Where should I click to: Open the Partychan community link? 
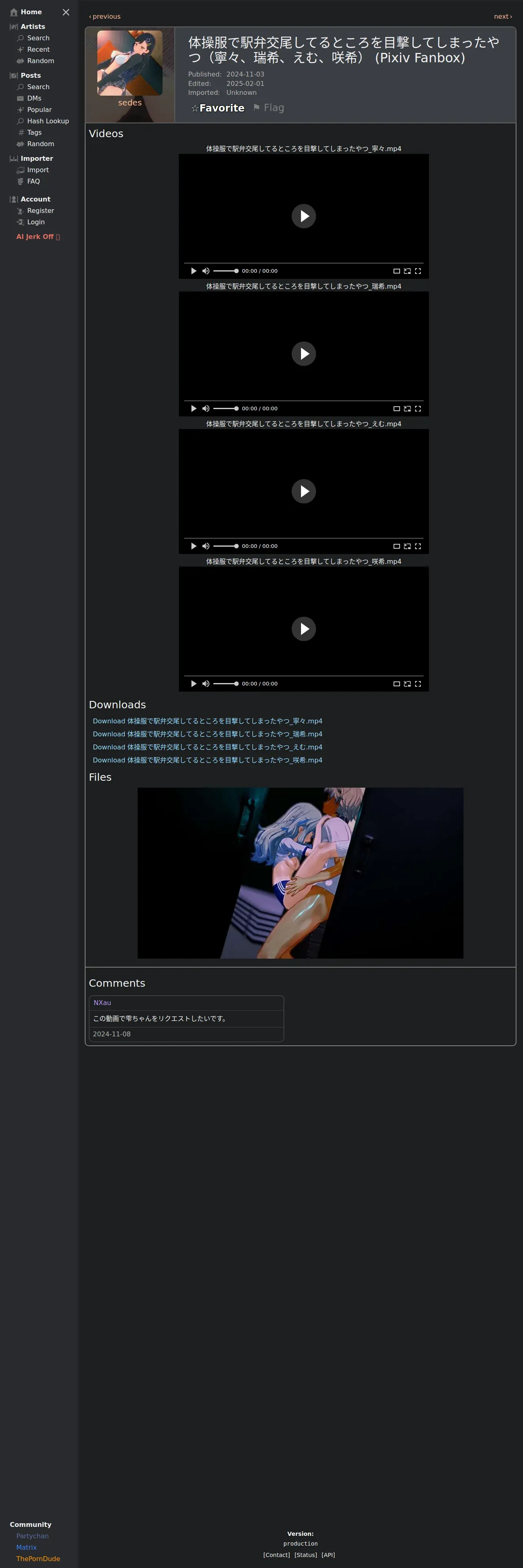pyautogui.click(x=32, y=1536)
